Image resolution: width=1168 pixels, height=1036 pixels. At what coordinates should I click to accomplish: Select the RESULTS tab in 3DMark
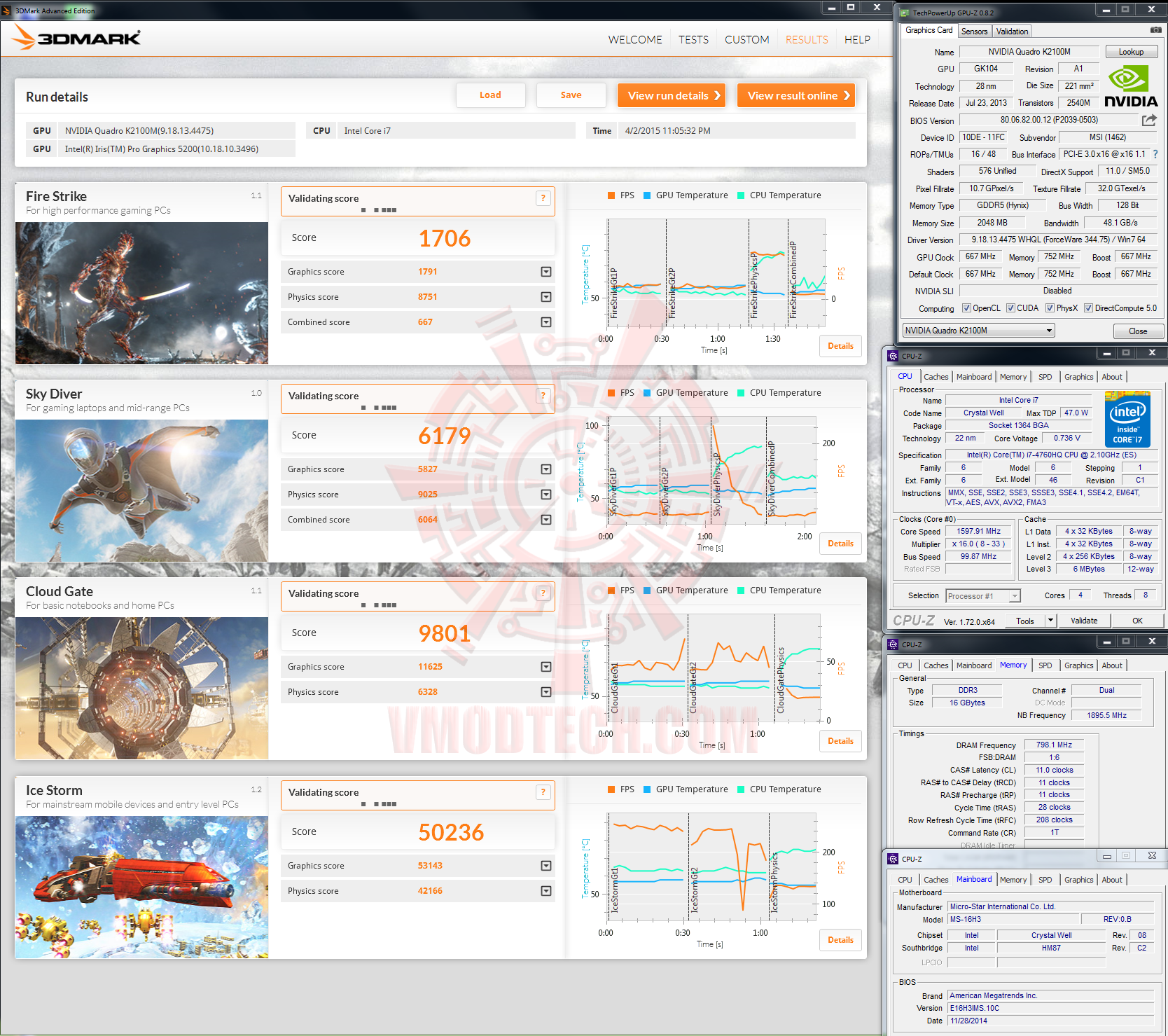pyautogui.click(x=807, y=40)
